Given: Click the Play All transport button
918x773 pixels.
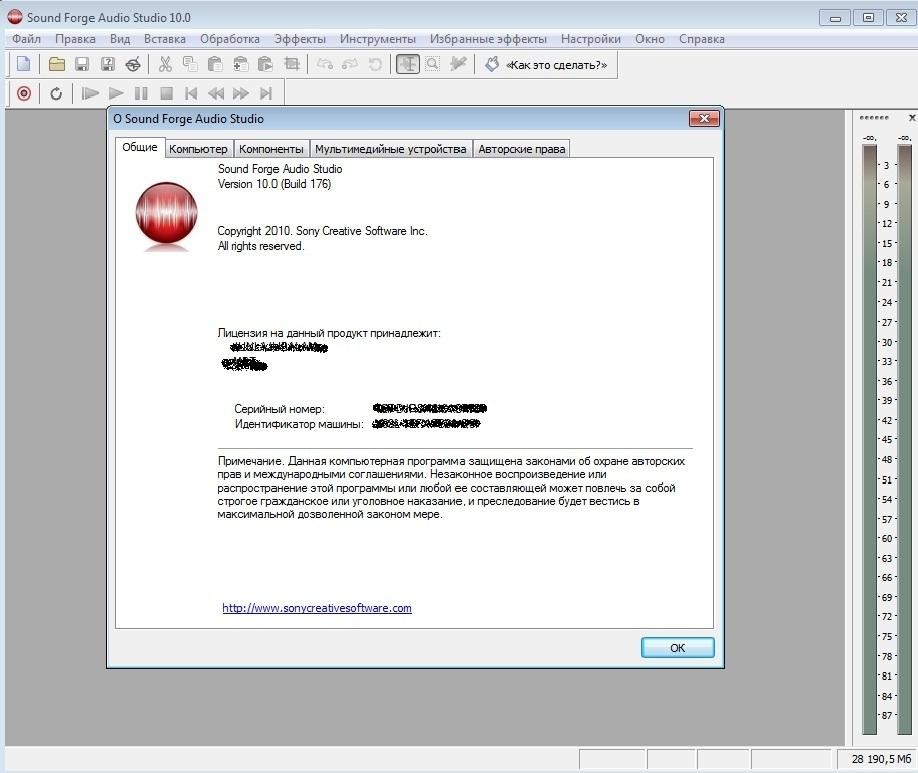Looking at the screenshot, I should click(90, 93).
